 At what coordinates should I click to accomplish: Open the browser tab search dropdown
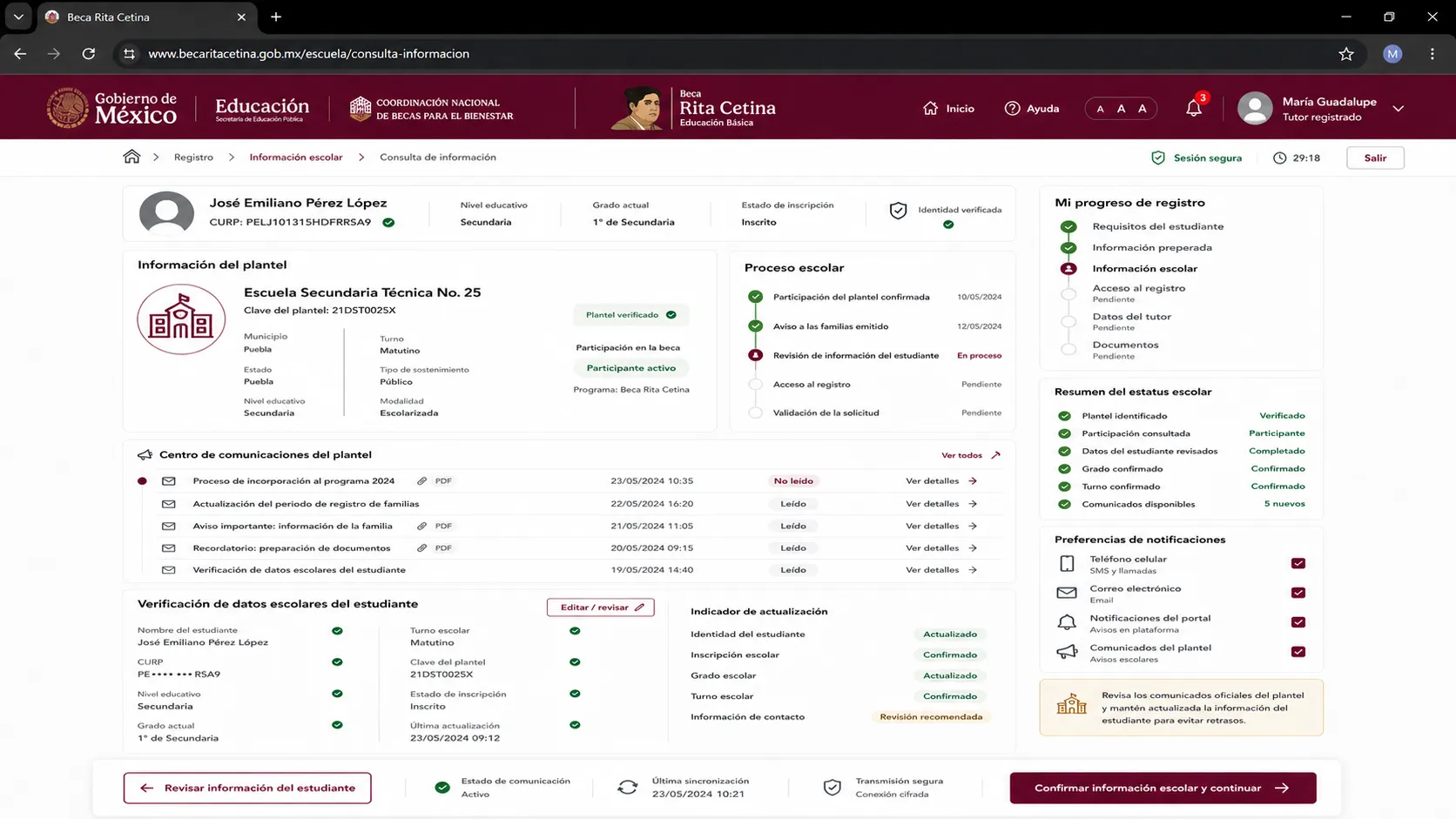tap(18, 17)
